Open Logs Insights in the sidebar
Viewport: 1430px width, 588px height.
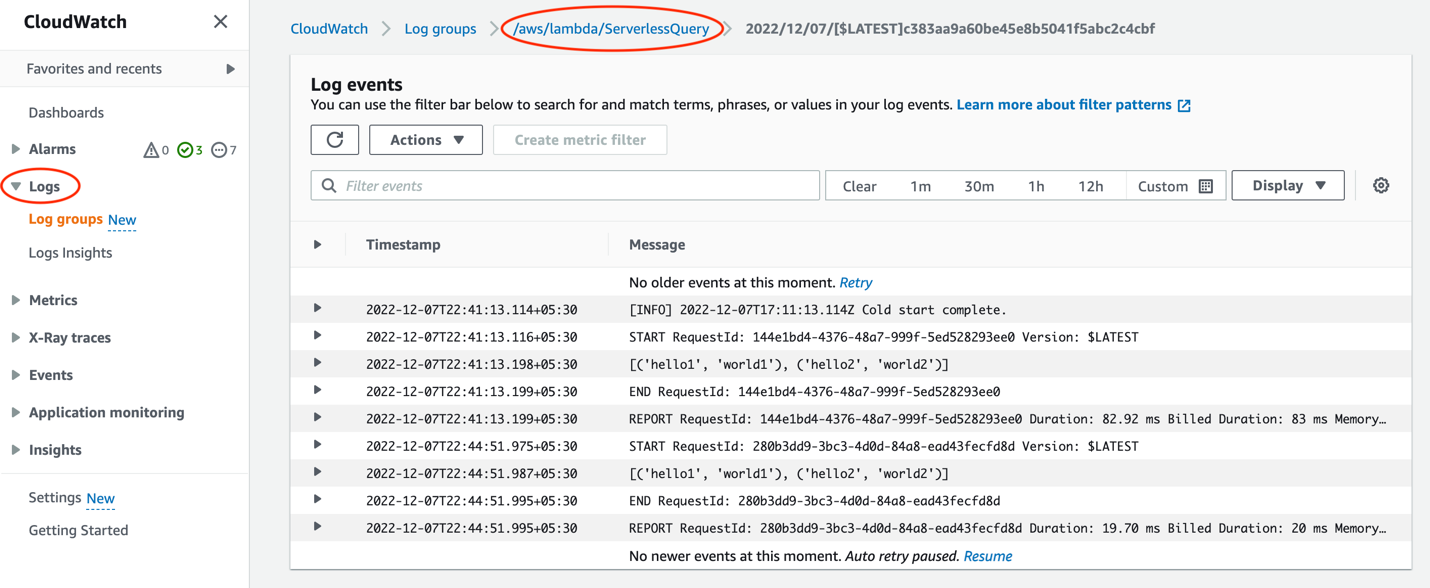70,253
